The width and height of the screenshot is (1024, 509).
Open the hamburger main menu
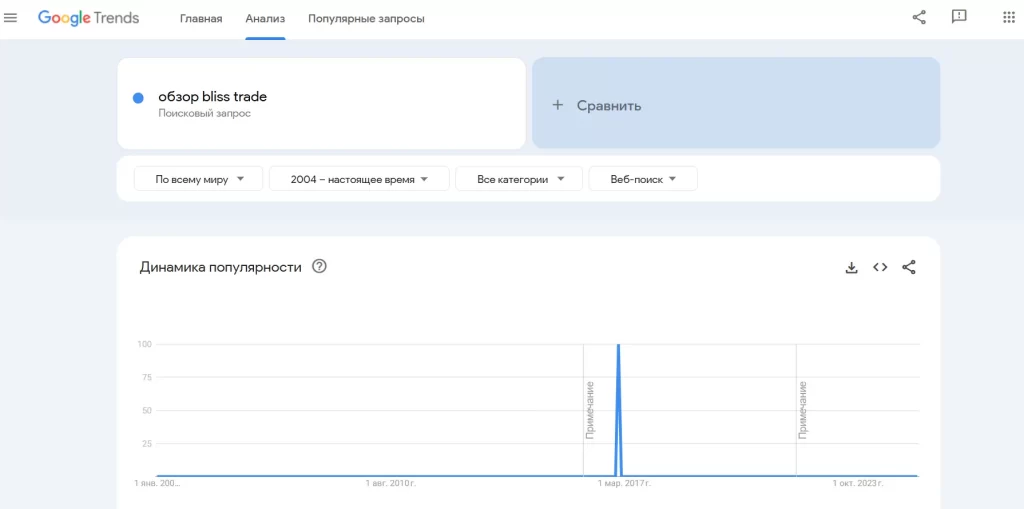[x=10, y=18]
